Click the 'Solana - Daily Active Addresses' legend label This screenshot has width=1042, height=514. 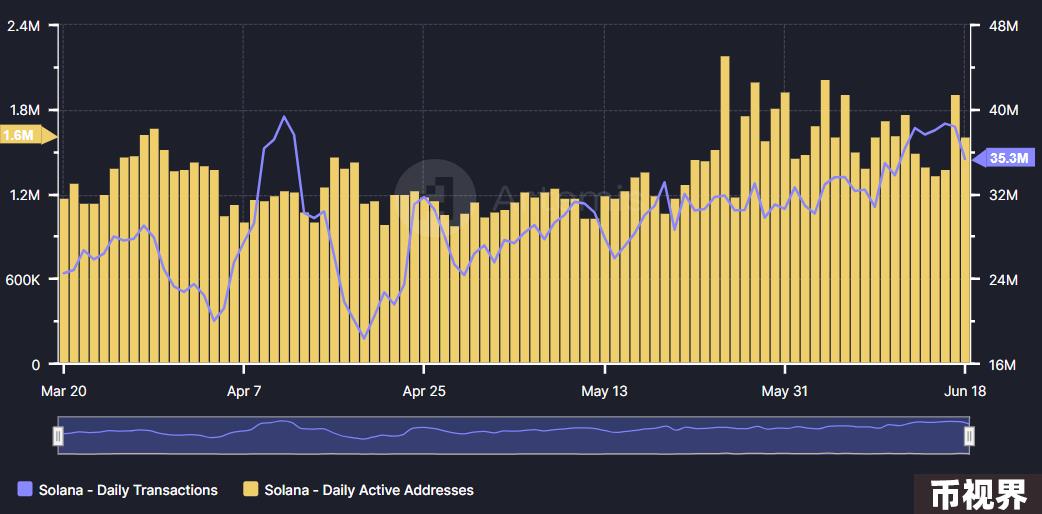pos(369,490)
